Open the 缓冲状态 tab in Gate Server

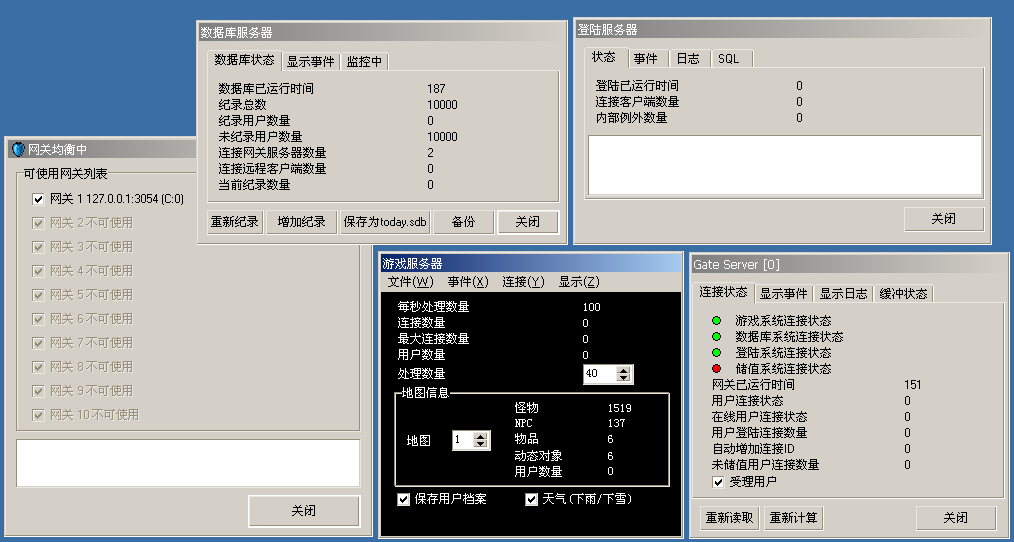pyautogui.click(x=903, y=294)
